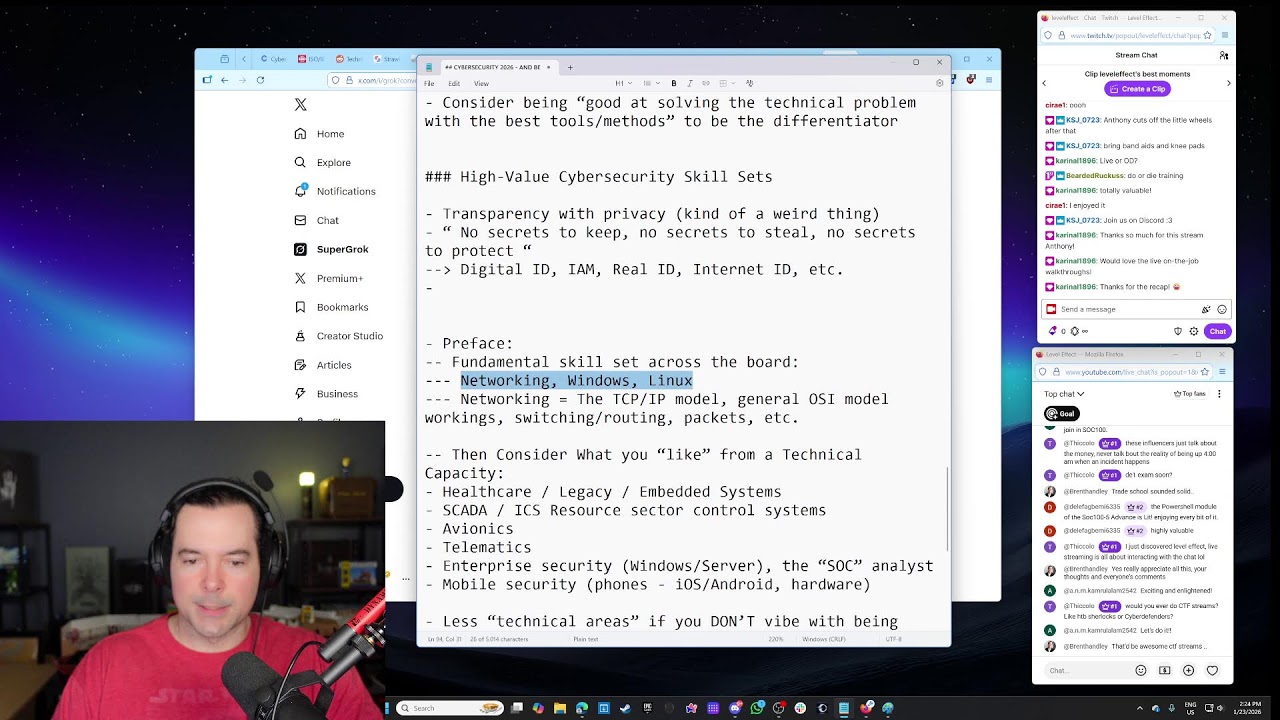Click the plus icon in YouTube chat
Screen dimensions: 1280x720
point(1189,670)
